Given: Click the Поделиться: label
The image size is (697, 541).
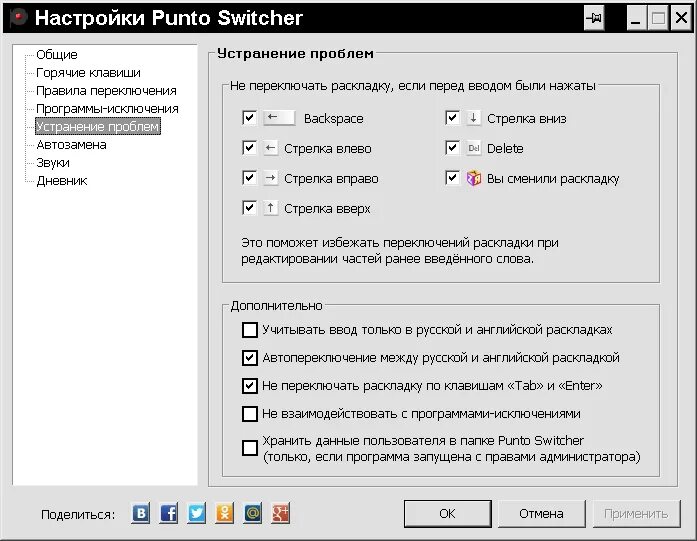Looking at the screenshot, I should pos(78,514).
